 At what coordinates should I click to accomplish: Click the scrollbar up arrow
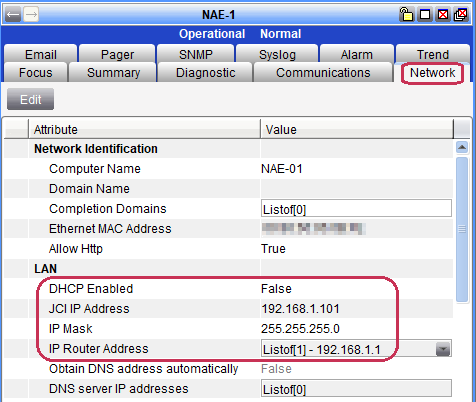[462, 147]
